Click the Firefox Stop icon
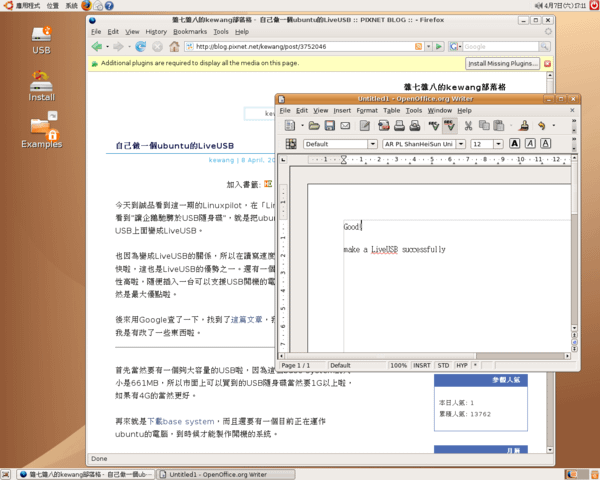 (157, 47)
